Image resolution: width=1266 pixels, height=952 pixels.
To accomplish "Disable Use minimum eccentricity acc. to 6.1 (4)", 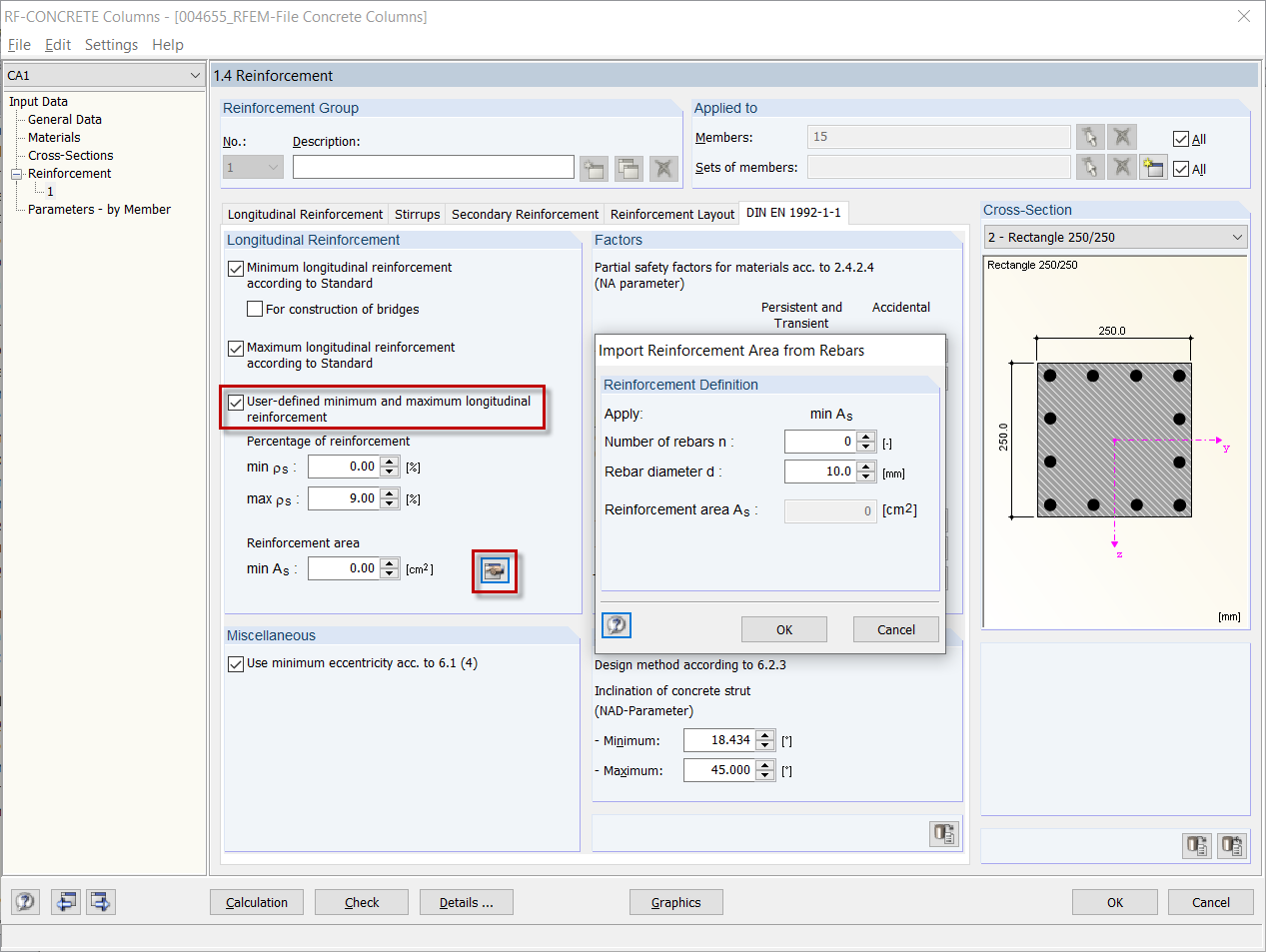I will pos(236,663).
